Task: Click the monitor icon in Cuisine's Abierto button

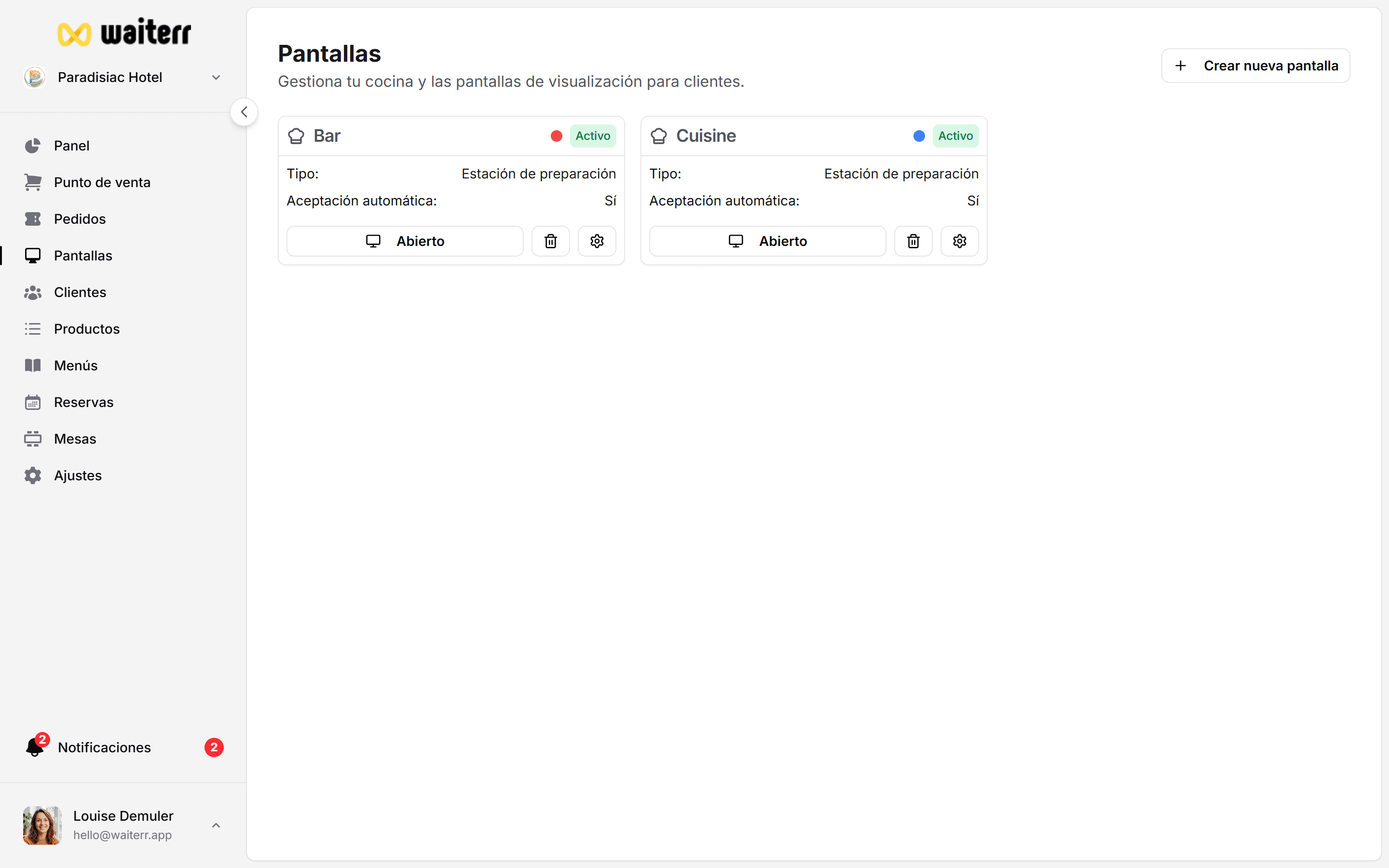Action: pyautogui.click(x=736, y=241)
